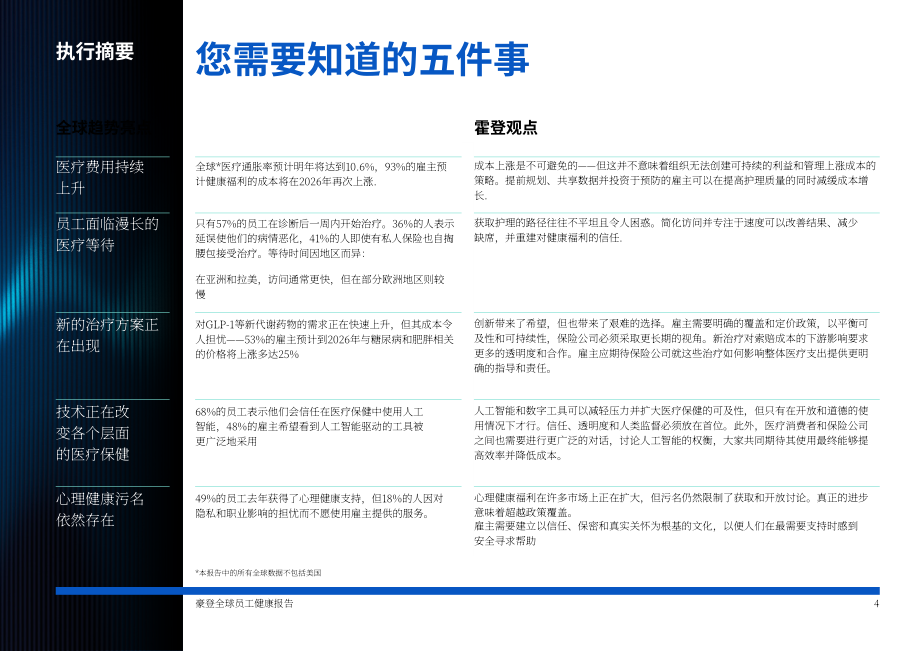Click the paragraph starting '对GLP-1等新代谢药物'
Screen dimensions: 920x651
point(324,339)
